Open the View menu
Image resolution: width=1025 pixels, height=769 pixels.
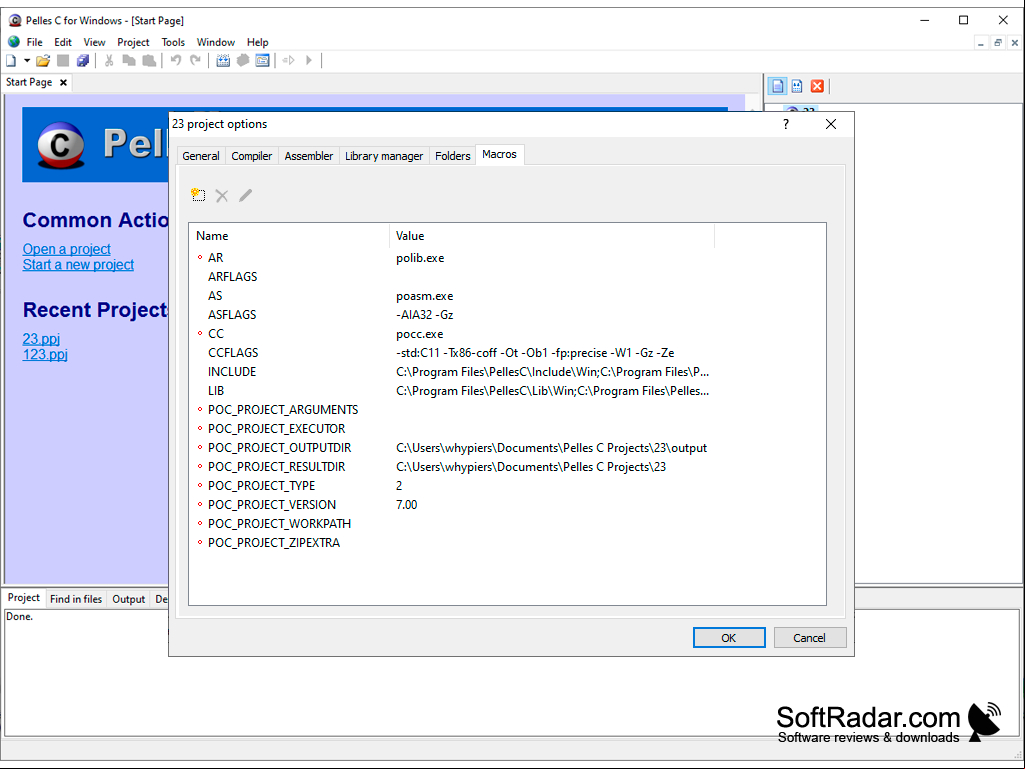(x=94, y=43)
